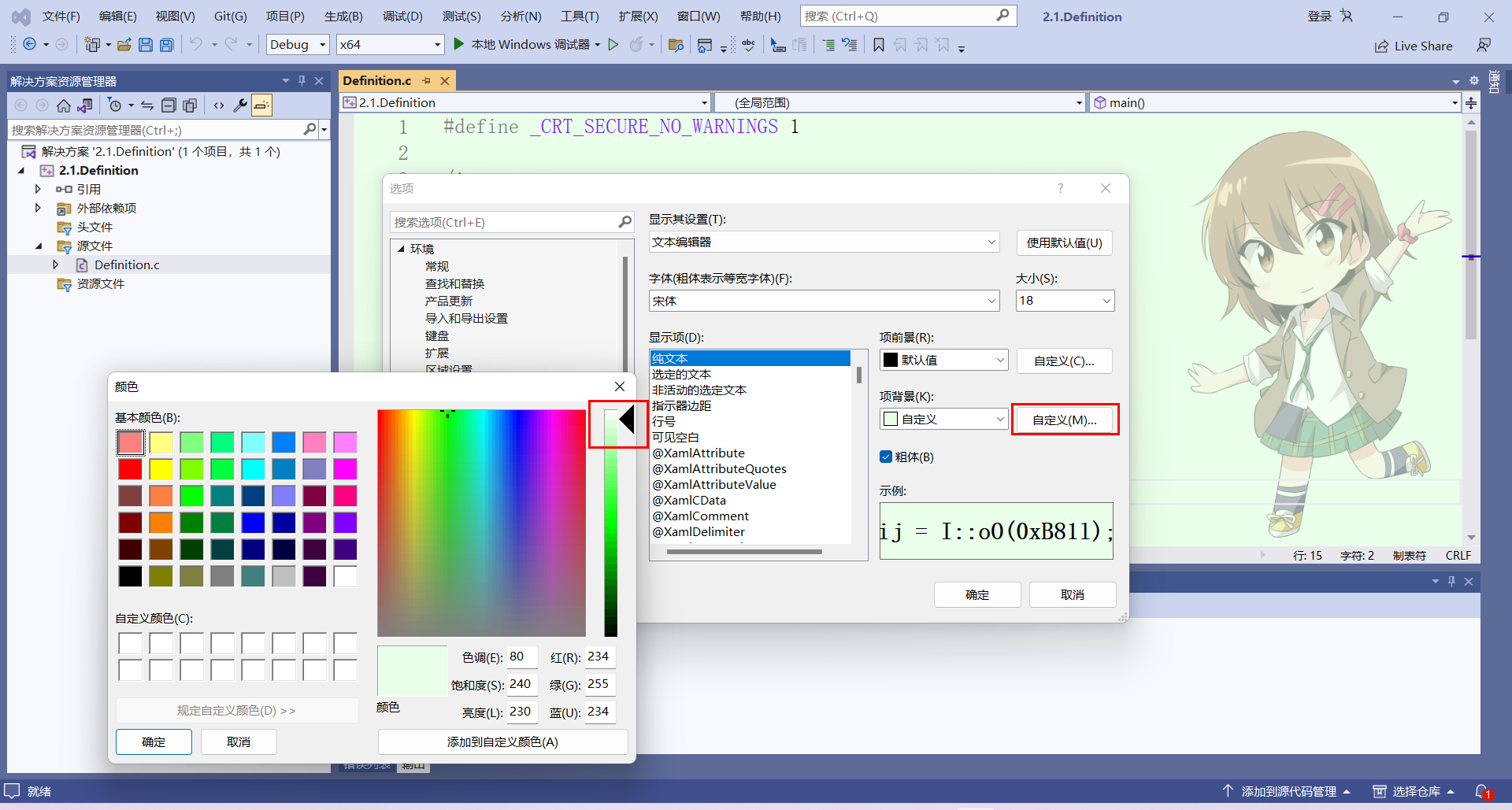Click the comment selection lines icon
The image size is (1512, 810).
pyautogui.click(x=828, y=45)
